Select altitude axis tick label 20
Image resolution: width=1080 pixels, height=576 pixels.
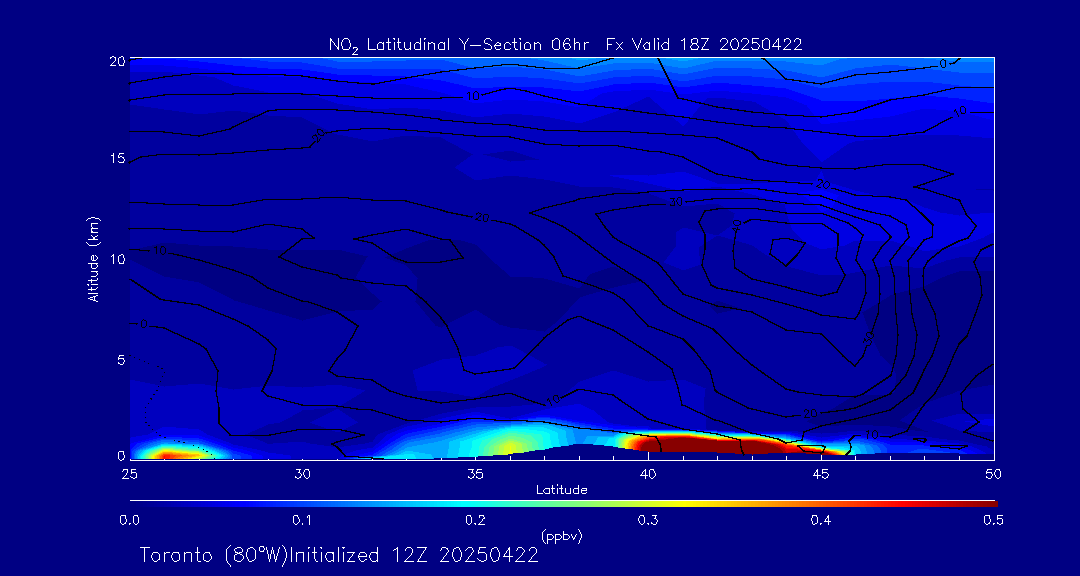click(x=117, y=60)
